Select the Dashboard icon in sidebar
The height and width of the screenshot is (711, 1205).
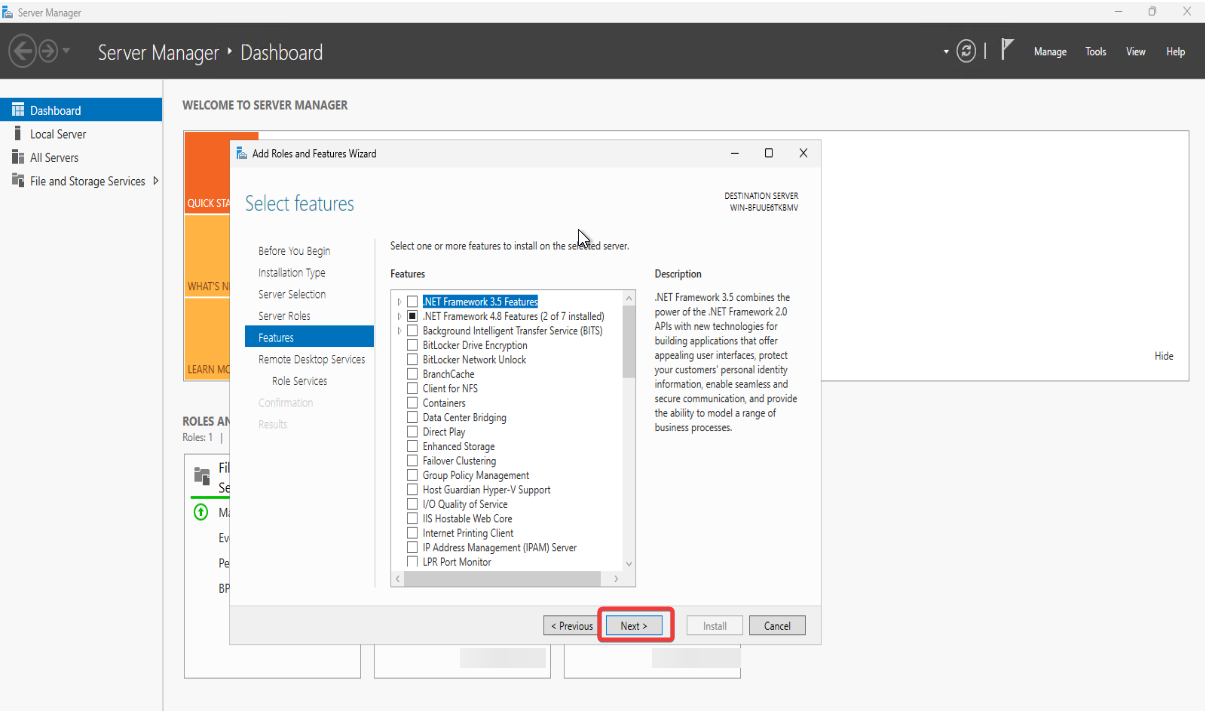click(17, 110)
